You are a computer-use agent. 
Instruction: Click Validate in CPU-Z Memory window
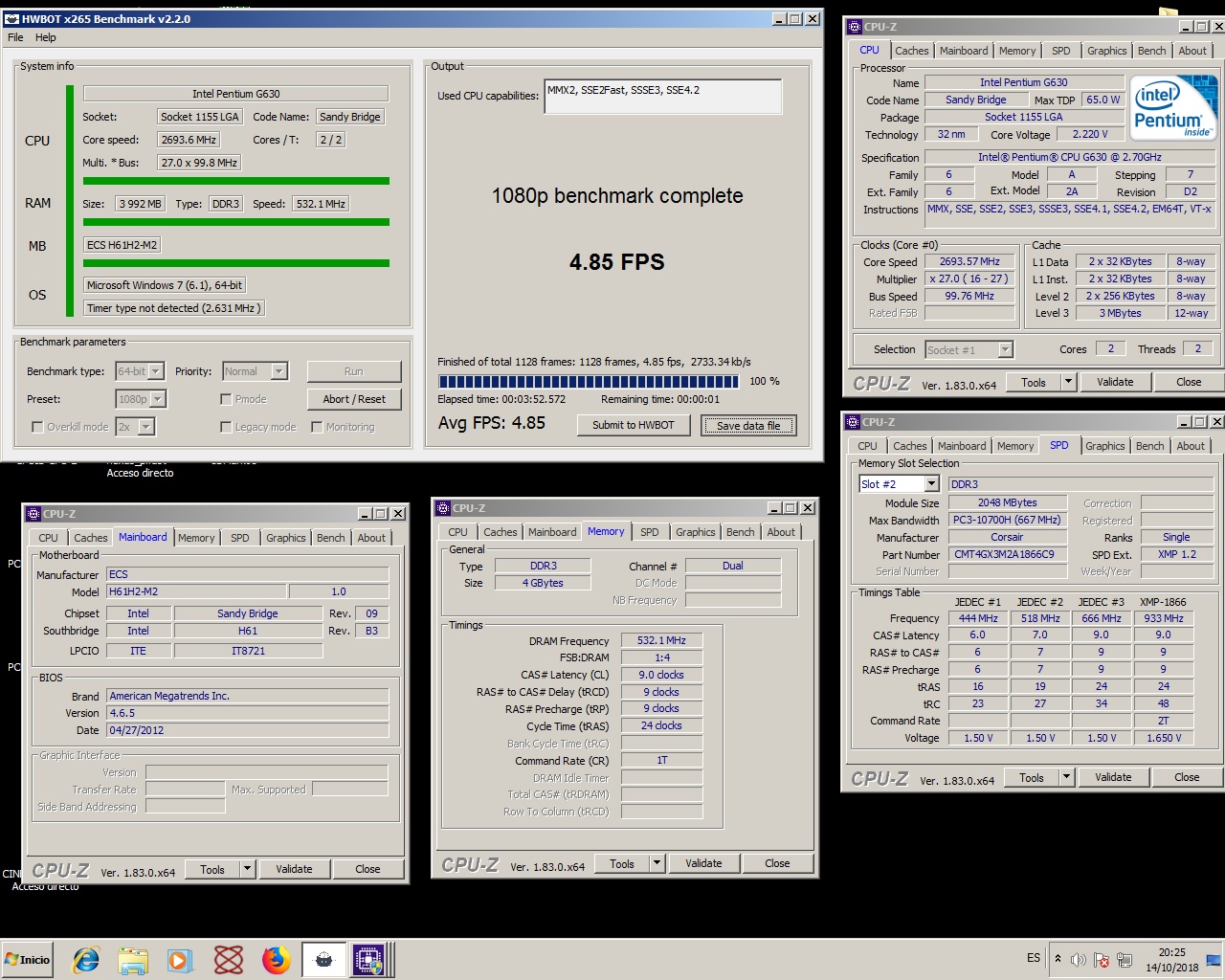(703, 863)
